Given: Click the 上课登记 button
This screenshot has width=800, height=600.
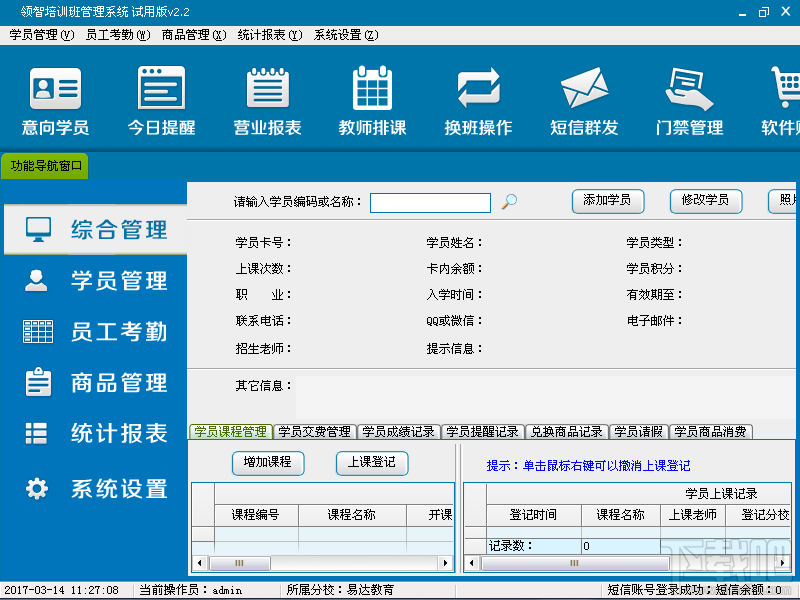Looking at the screenshot, I should click(372, 463).
